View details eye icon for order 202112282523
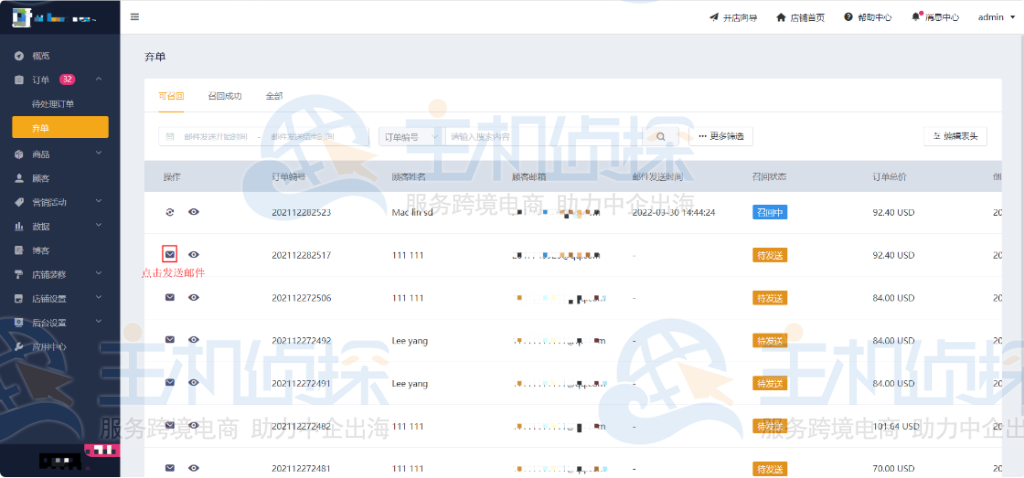1024x478 pixels. [x=194, y=212]
